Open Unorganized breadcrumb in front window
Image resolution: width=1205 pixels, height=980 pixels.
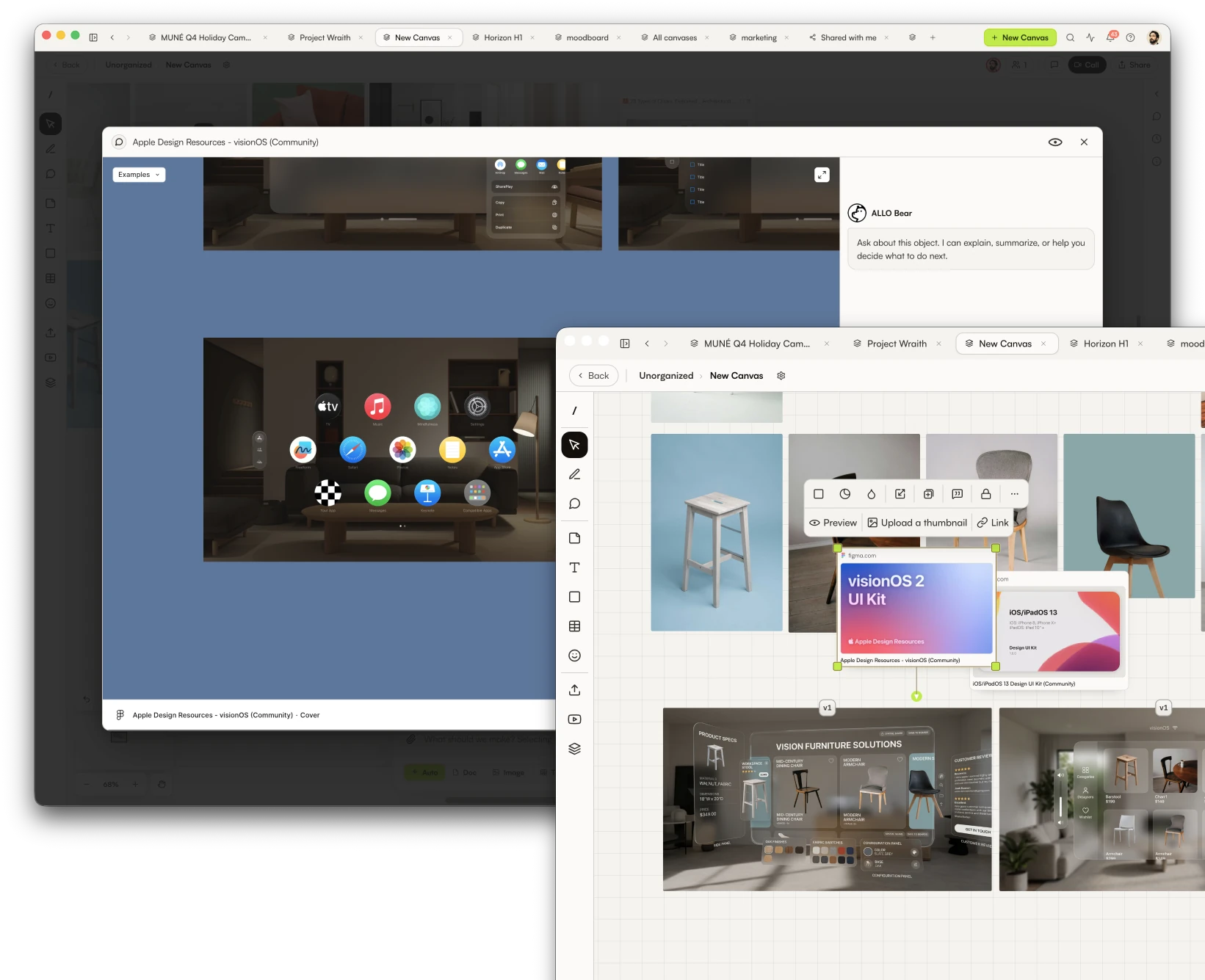tap(666, 376)
